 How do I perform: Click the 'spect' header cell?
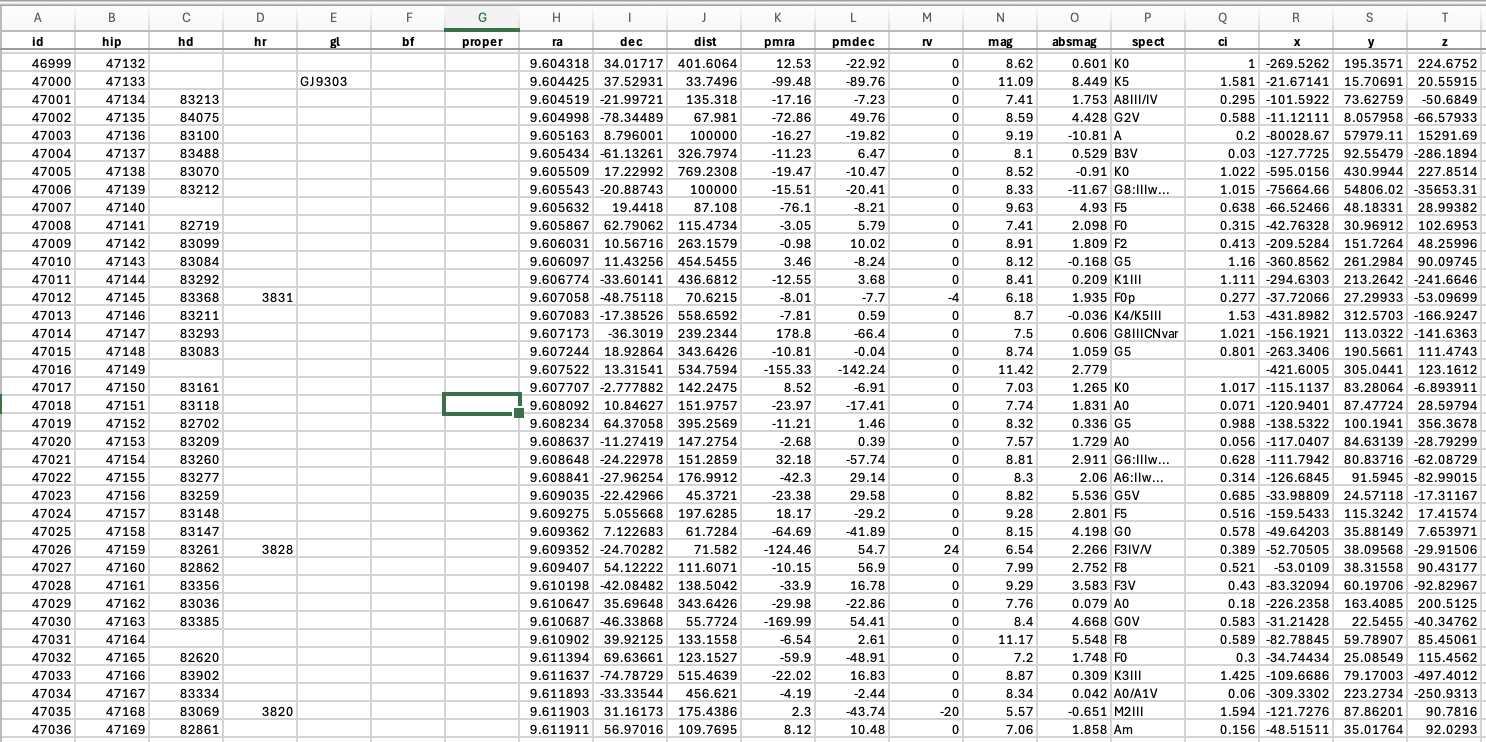click(x=1148, y=42)
